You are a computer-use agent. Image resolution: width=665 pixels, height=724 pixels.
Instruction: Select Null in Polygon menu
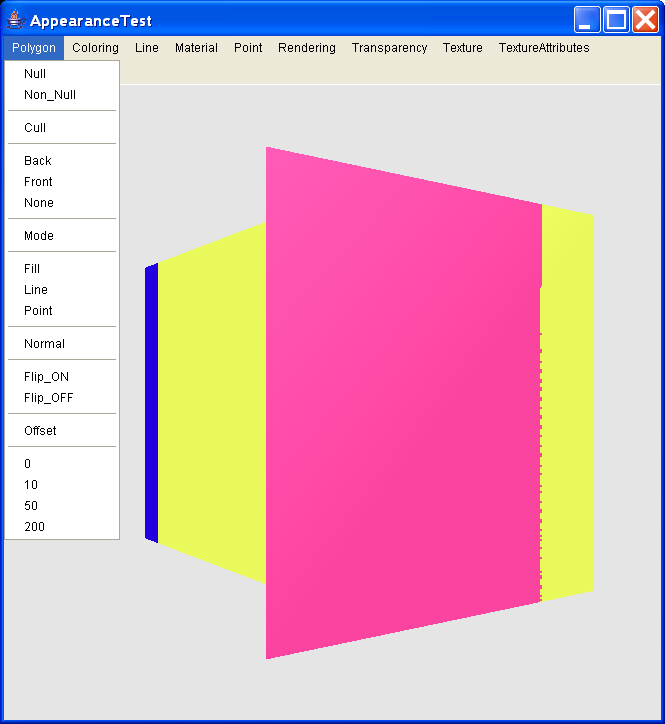pyautogui.click(x=62, y=74)
